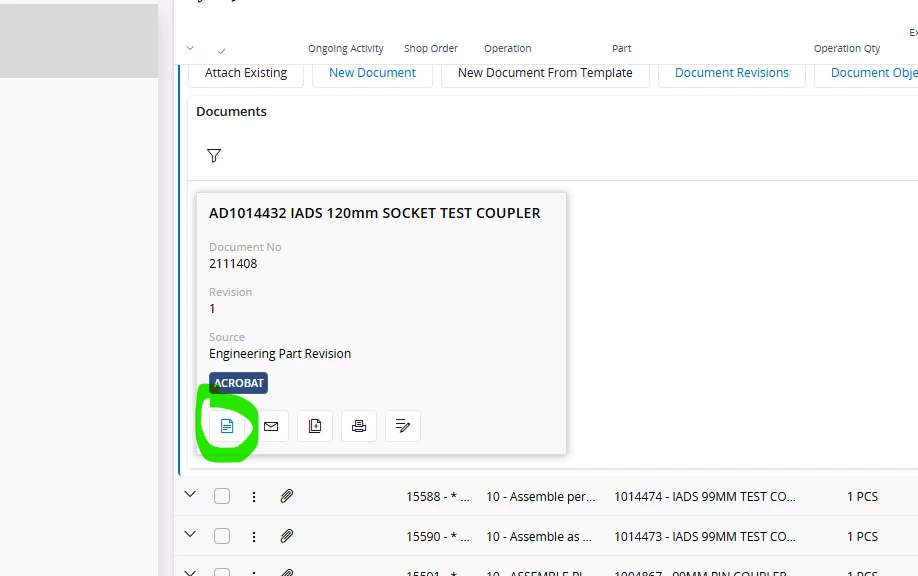The width and height of the screenshot is (918, 576).
Task: Tick the checkbox for shop order 15588
Action: [x=222, y=496]
